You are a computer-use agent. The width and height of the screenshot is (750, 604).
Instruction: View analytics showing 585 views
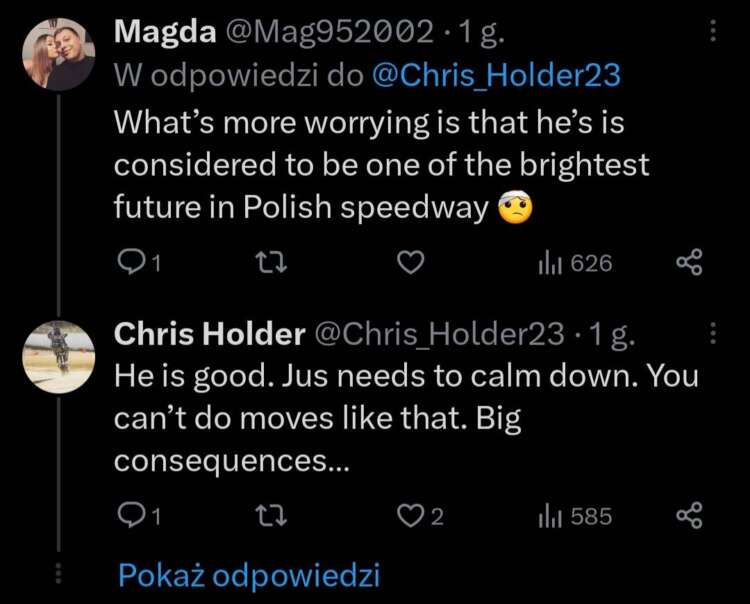coord(575,515)
